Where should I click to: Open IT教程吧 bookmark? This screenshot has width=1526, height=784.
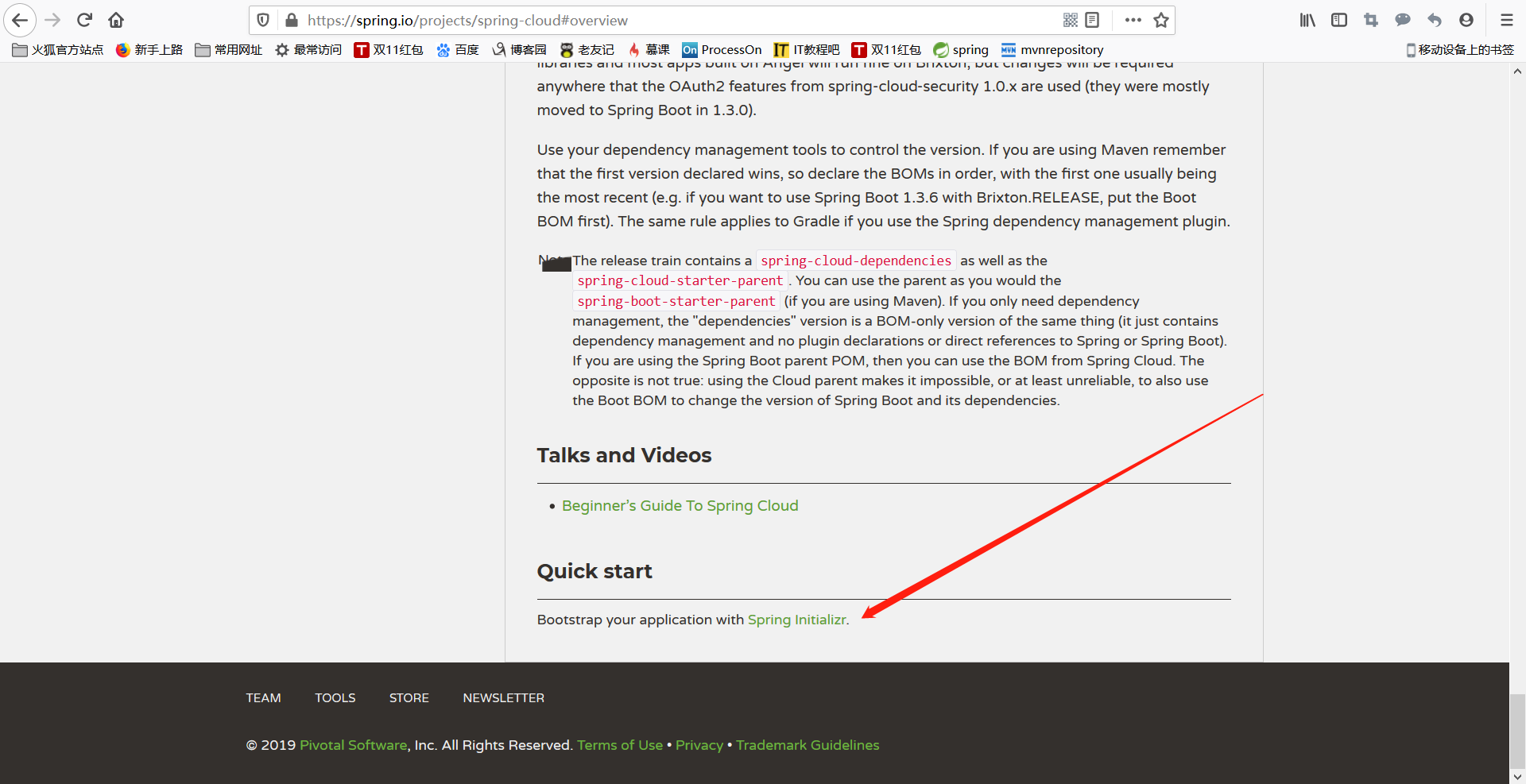pos(807,50)
